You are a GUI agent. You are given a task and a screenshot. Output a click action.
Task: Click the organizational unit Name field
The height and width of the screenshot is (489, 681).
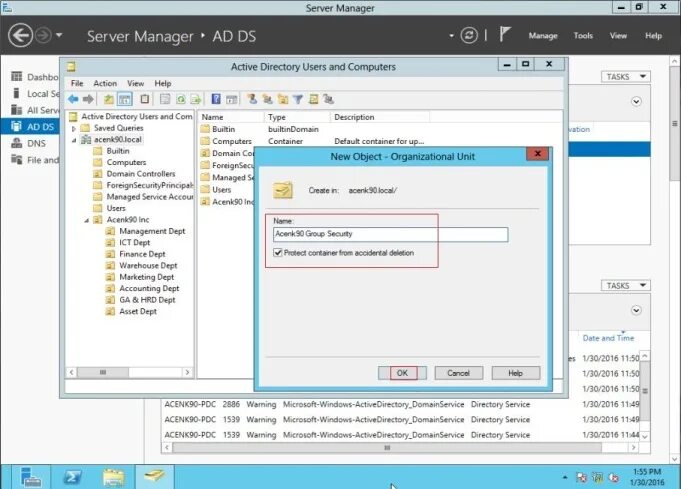click(x=390, y=234)
